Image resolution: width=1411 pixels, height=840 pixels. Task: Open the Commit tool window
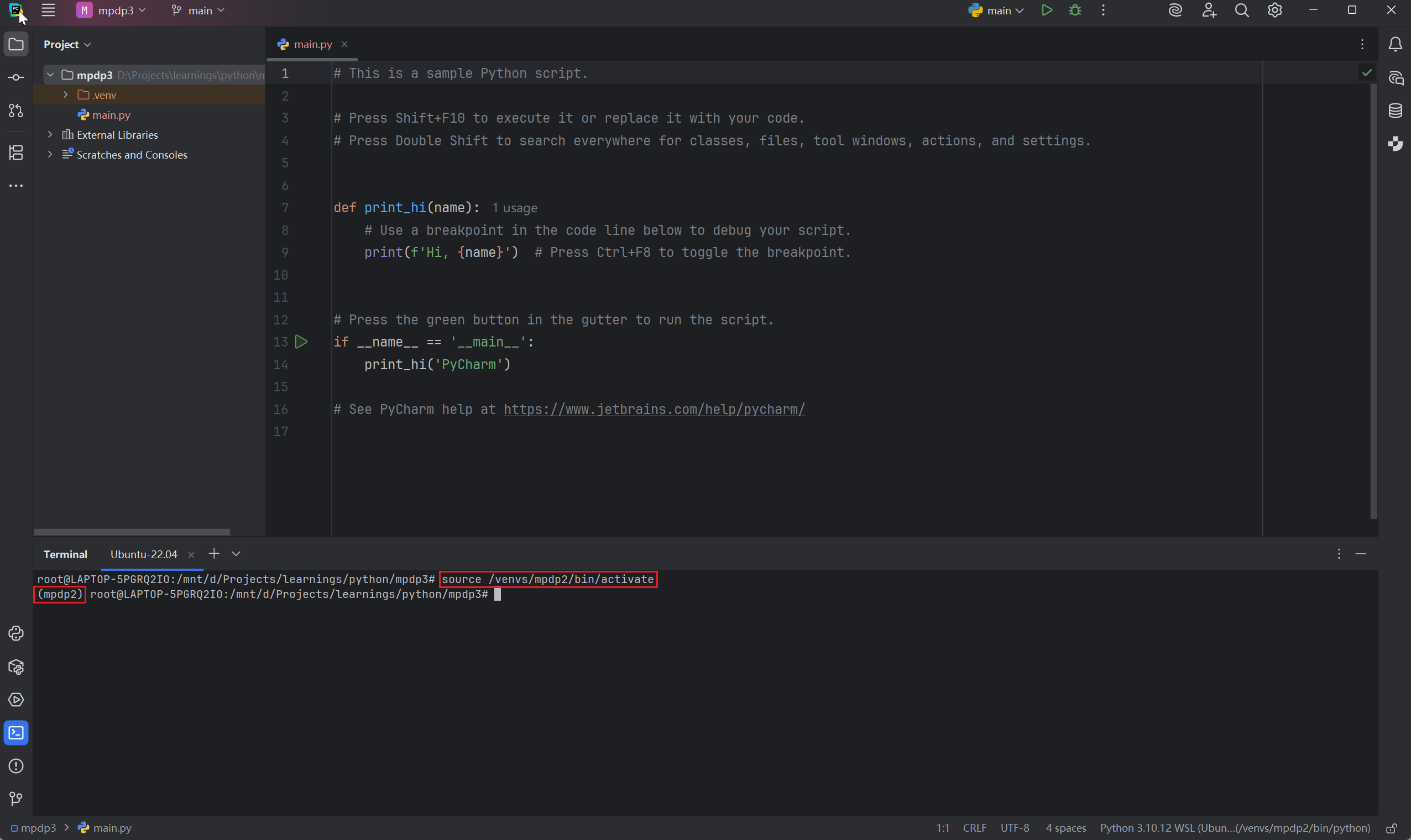tap(16, 77)
